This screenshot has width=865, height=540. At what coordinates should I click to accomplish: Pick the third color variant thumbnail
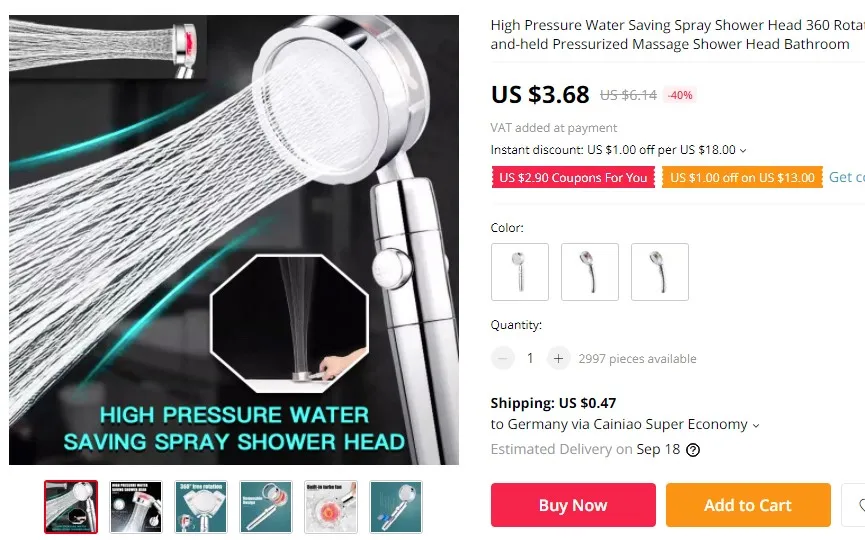(660, 272)
